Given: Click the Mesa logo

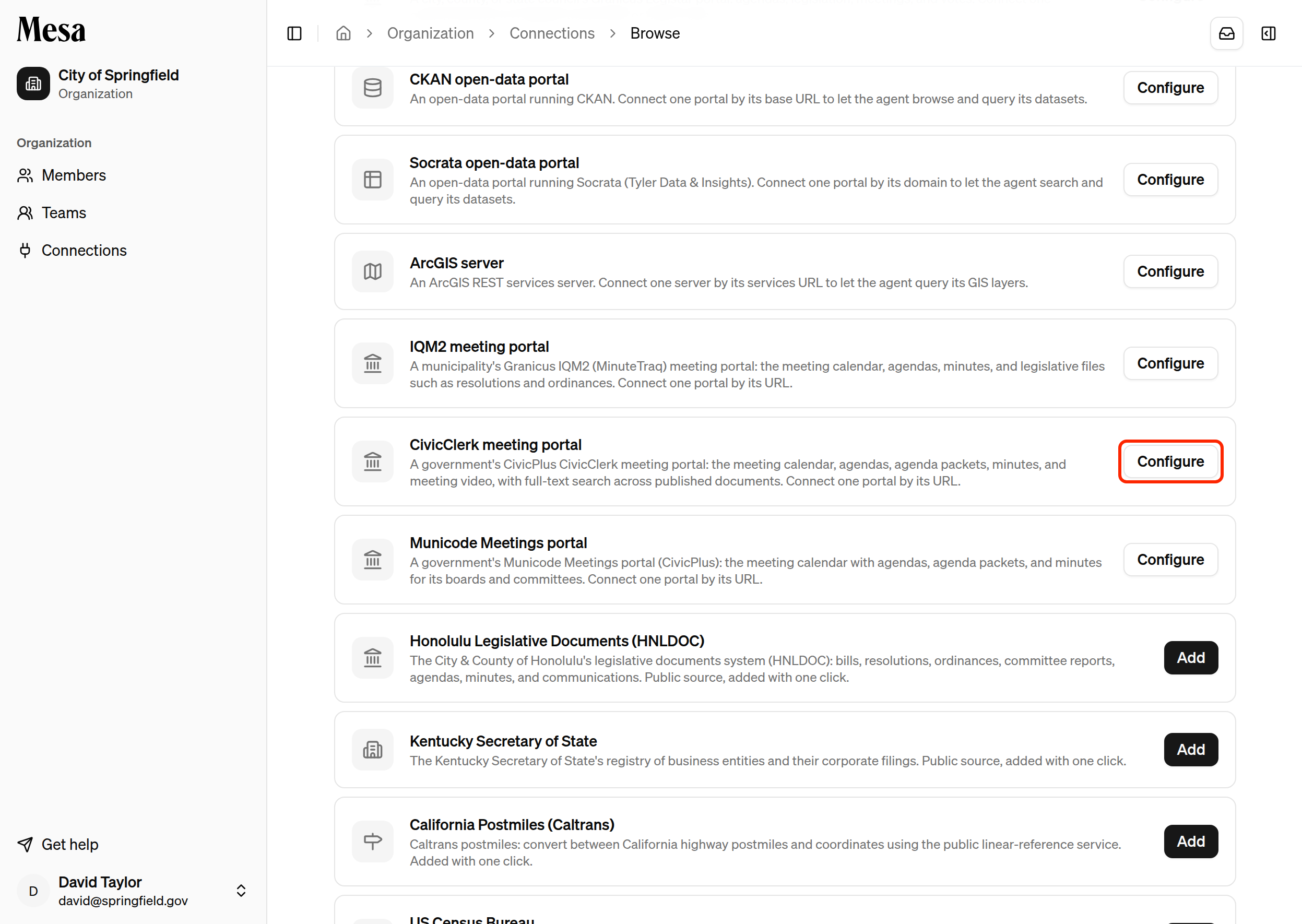Looking at the screenshot, I should tap(51, 30).
